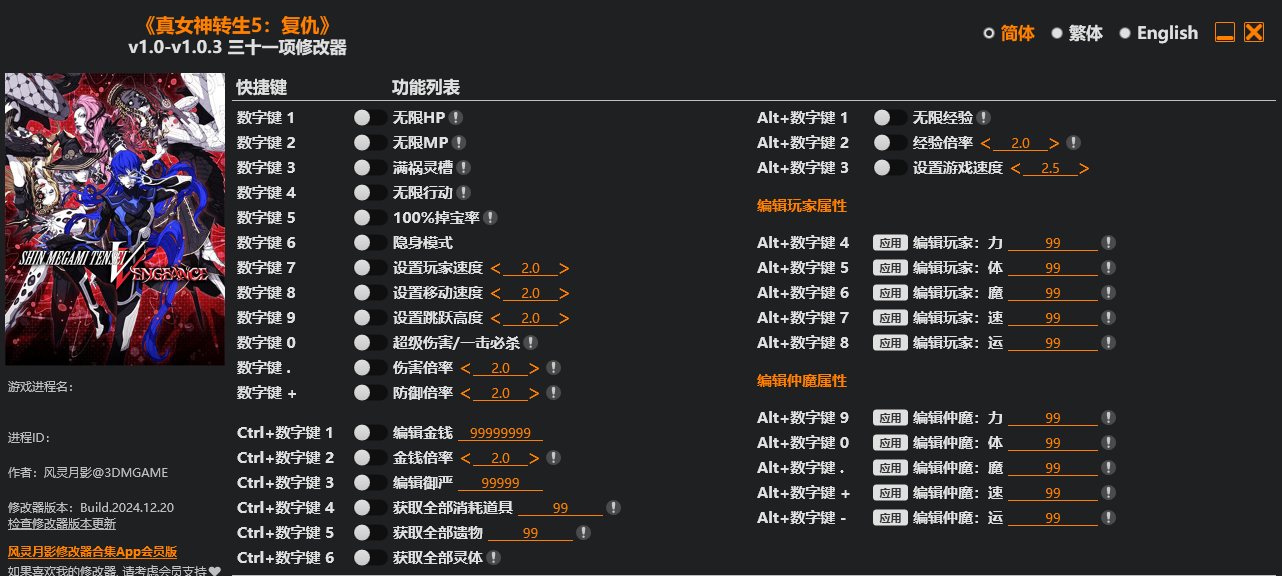This screenshot has width=1282, height=576.
Task: Toggle 超级伤害/一击必杀 switch
Action: click(x=370, y=343)
